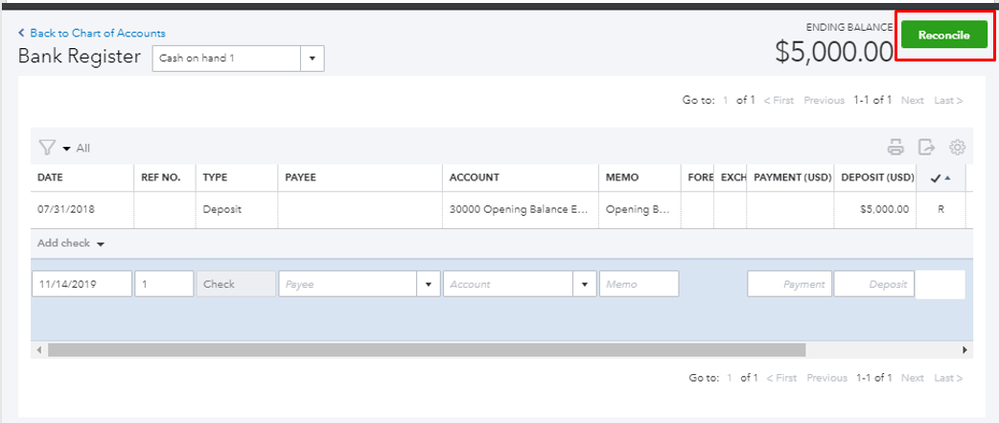The width and height of the screenshot is (999, 423).
Task: Click Next in the top pagination
Action: [912, 100]
